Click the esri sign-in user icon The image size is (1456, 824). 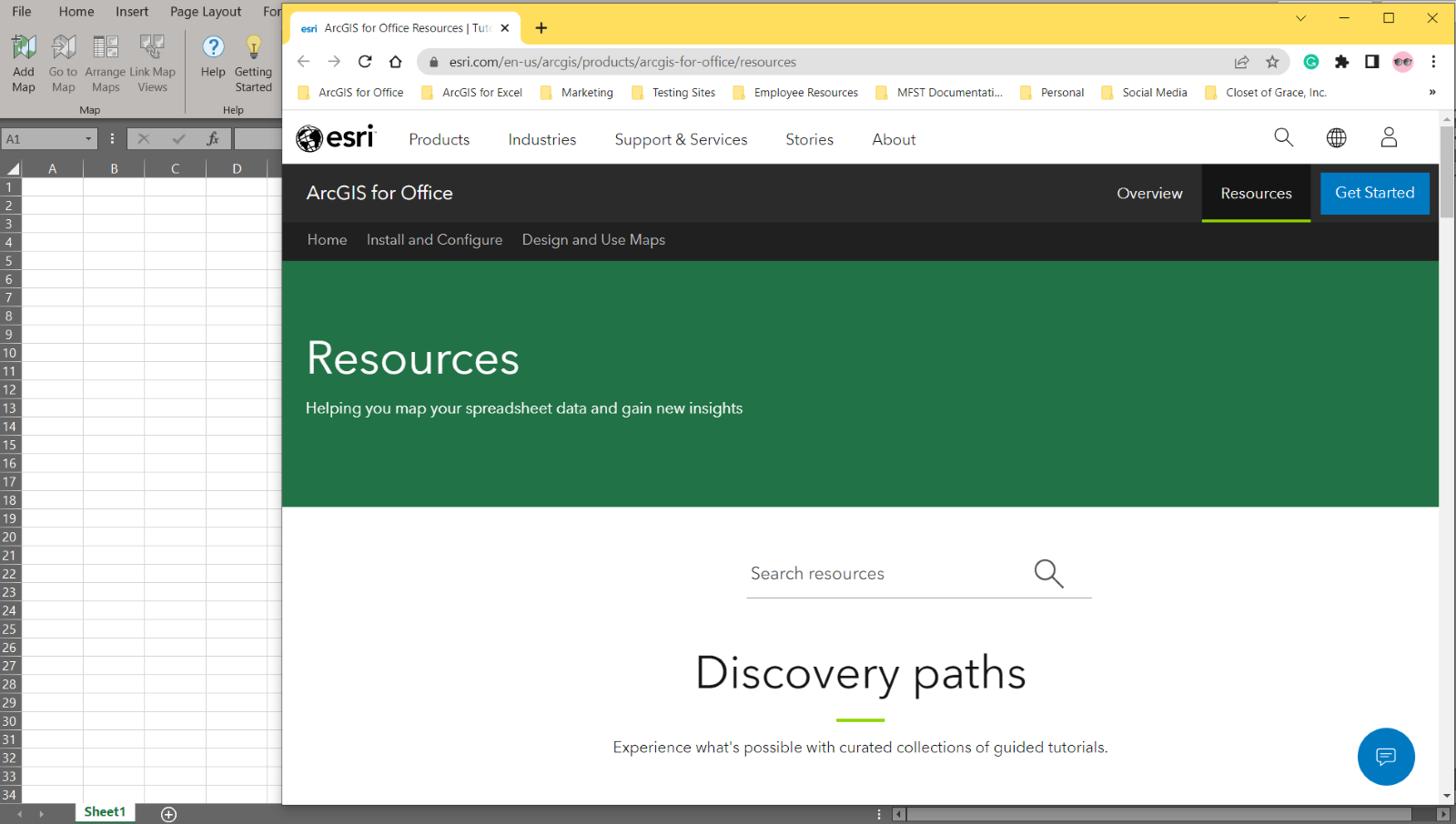coord(1389,137)
